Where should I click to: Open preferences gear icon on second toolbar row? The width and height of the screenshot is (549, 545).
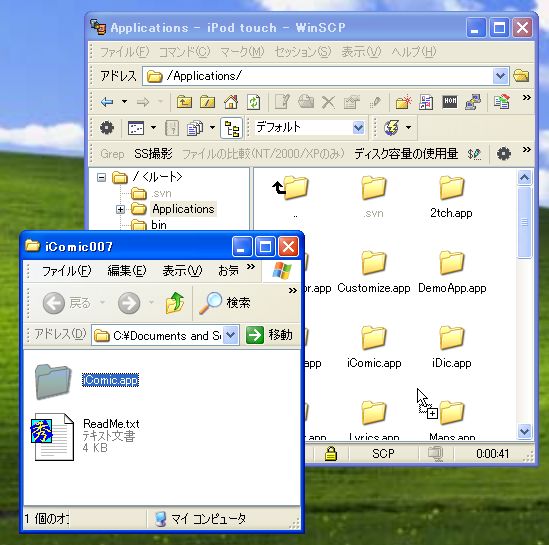(107, 128)
